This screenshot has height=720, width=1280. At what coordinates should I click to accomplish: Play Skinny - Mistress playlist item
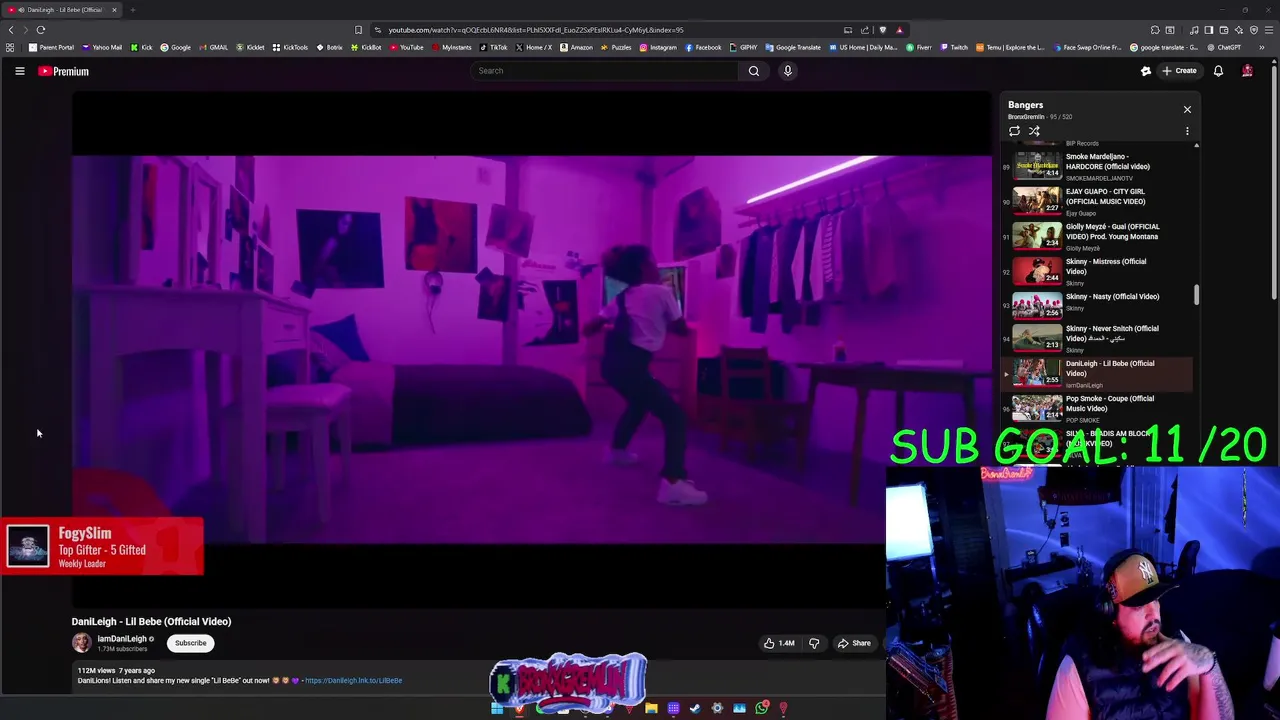coord(1098,272)
